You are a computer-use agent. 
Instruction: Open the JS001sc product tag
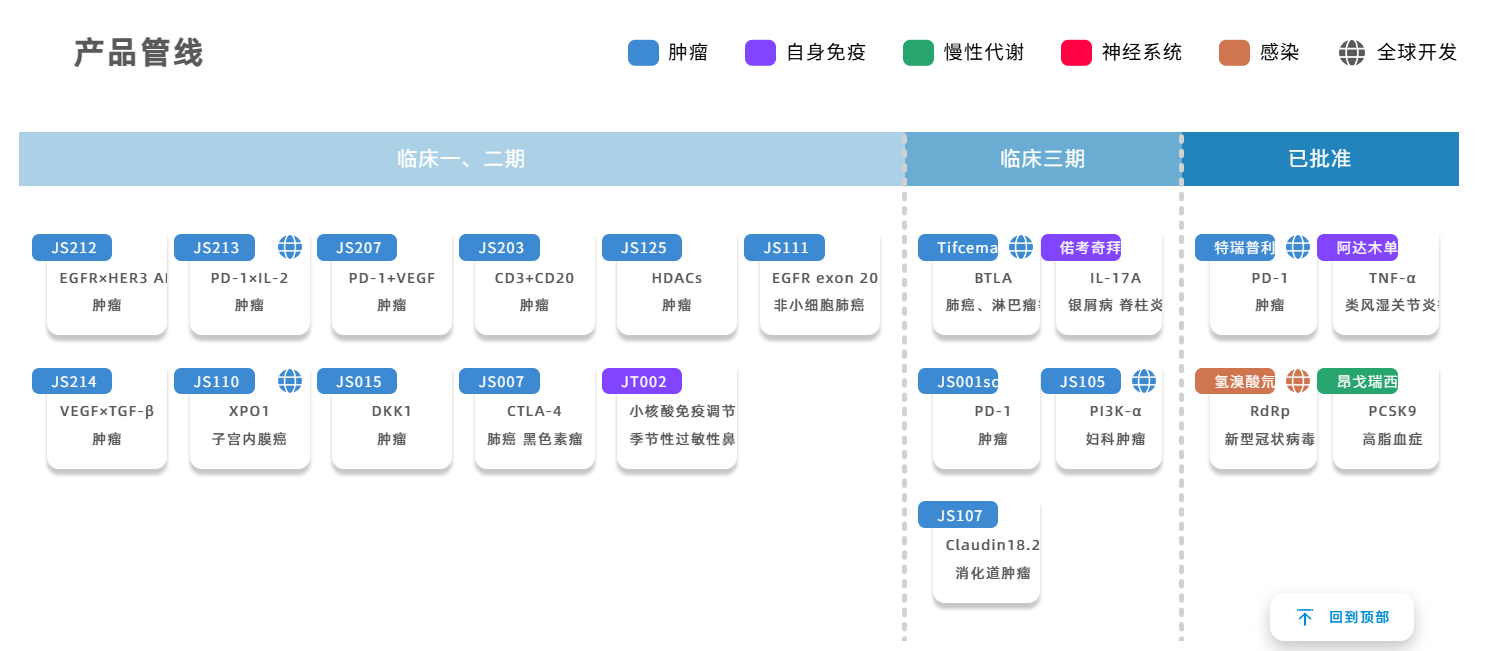(x=958, y=381)
